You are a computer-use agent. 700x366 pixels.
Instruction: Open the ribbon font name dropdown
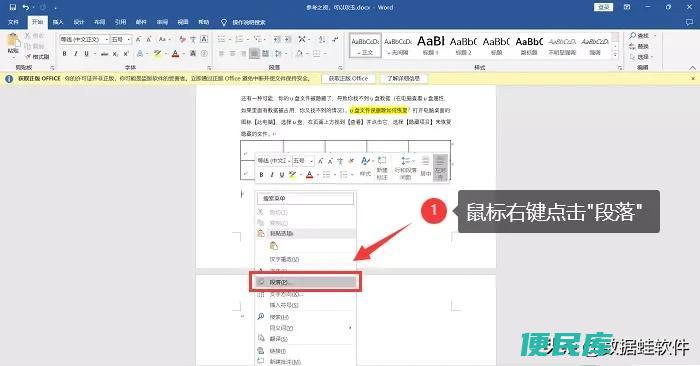tap(107, 39)
